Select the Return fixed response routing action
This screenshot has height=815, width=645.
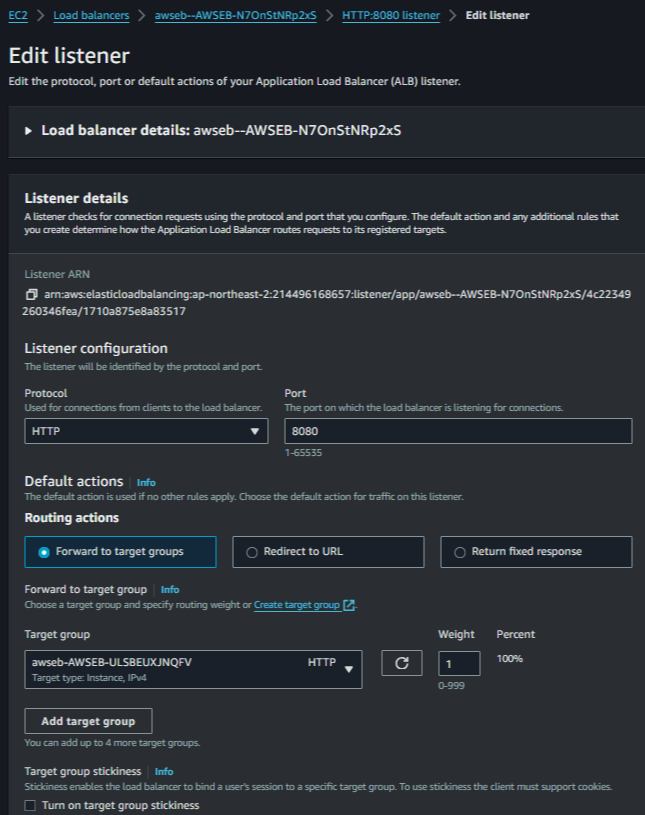tap(536, 552)
